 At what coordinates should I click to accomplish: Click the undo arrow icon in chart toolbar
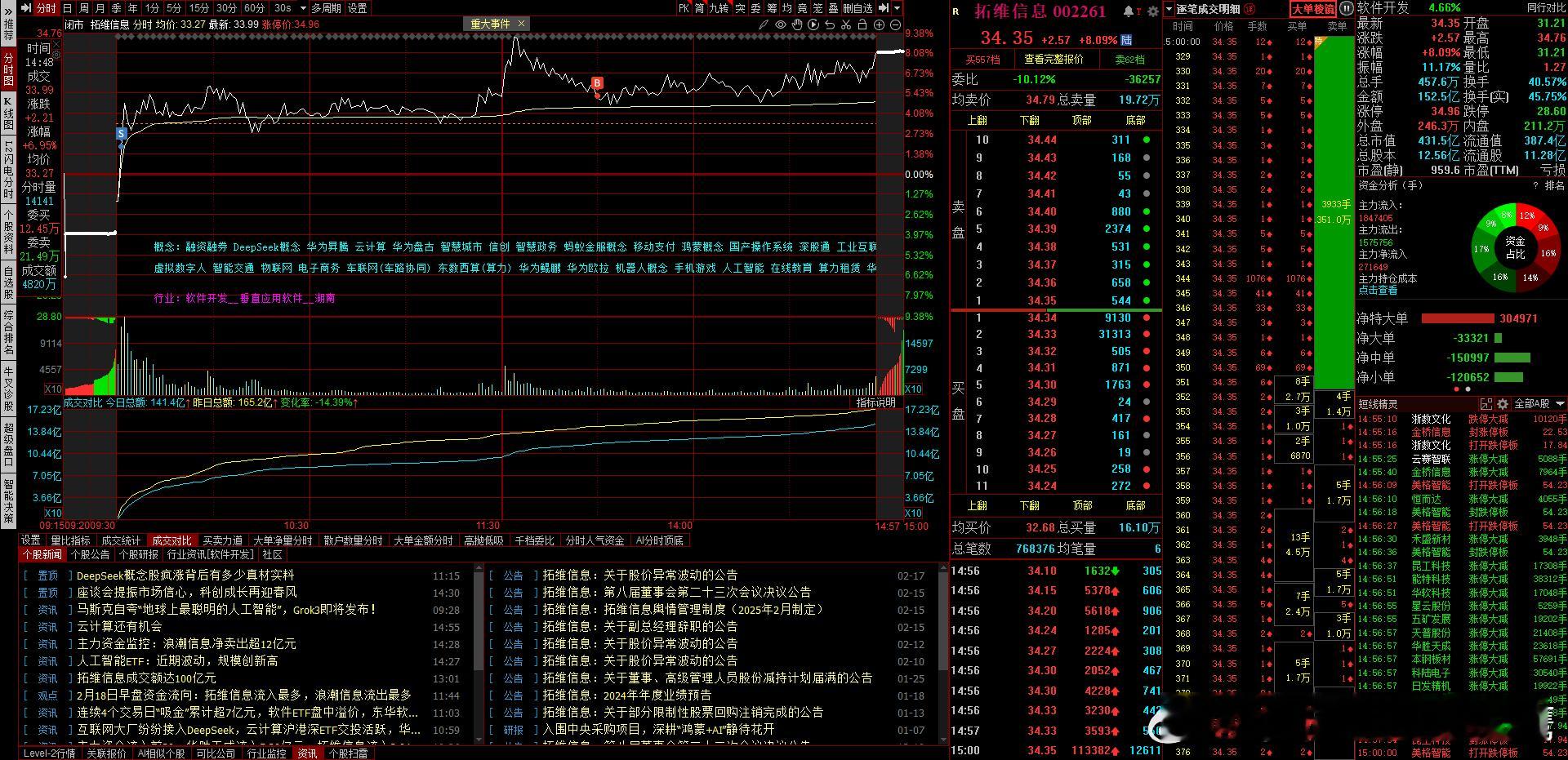[x=830, y=24]
